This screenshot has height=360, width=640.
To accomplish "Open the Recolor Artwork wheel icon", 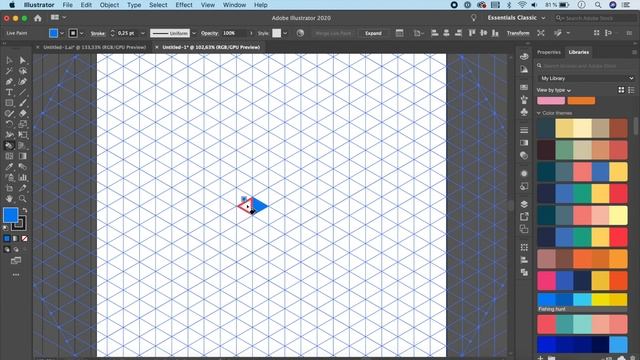I will coord(300,33).
